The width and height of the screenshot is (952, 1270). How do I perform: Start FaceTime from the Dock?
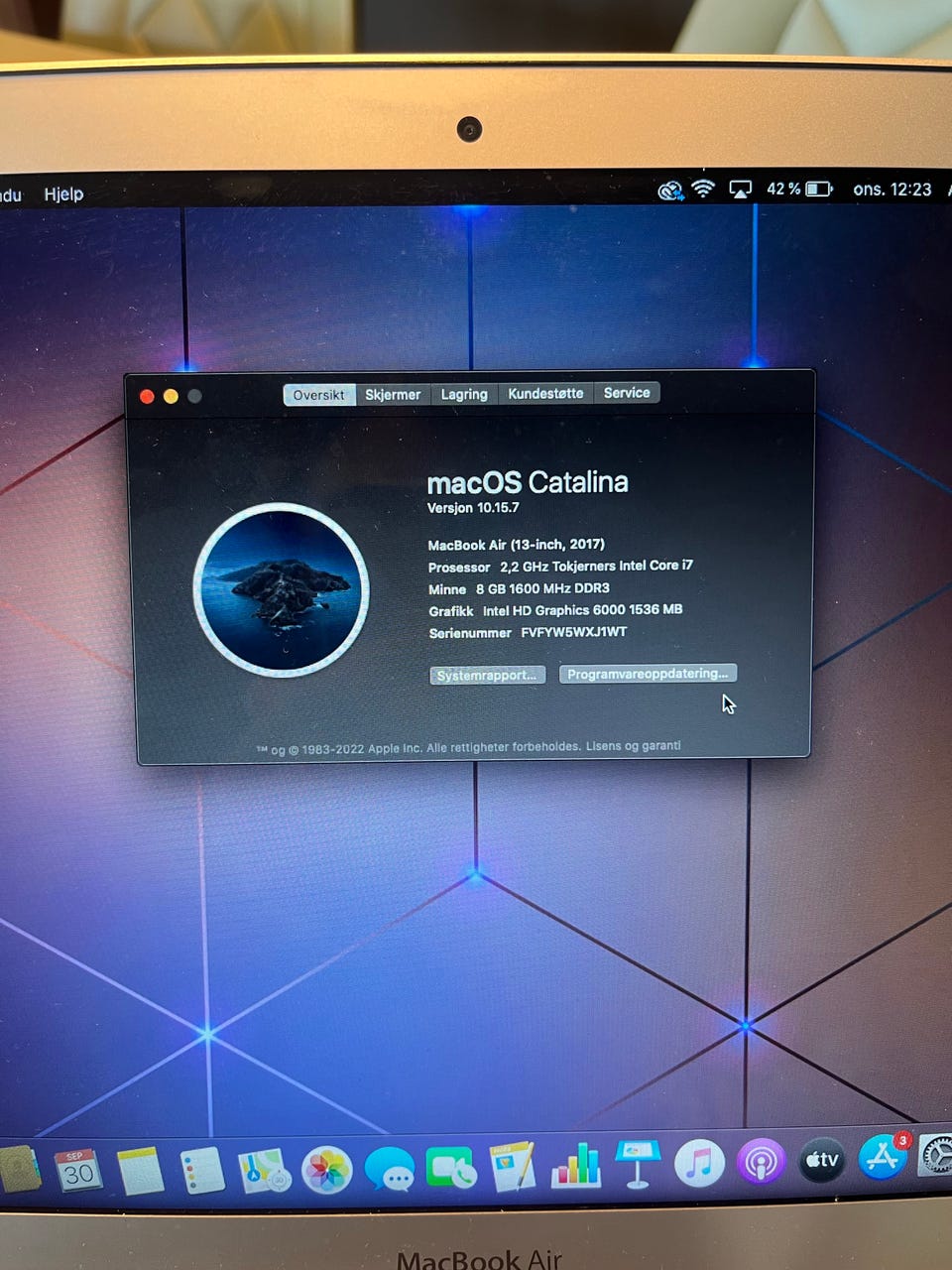[451, 1169]
